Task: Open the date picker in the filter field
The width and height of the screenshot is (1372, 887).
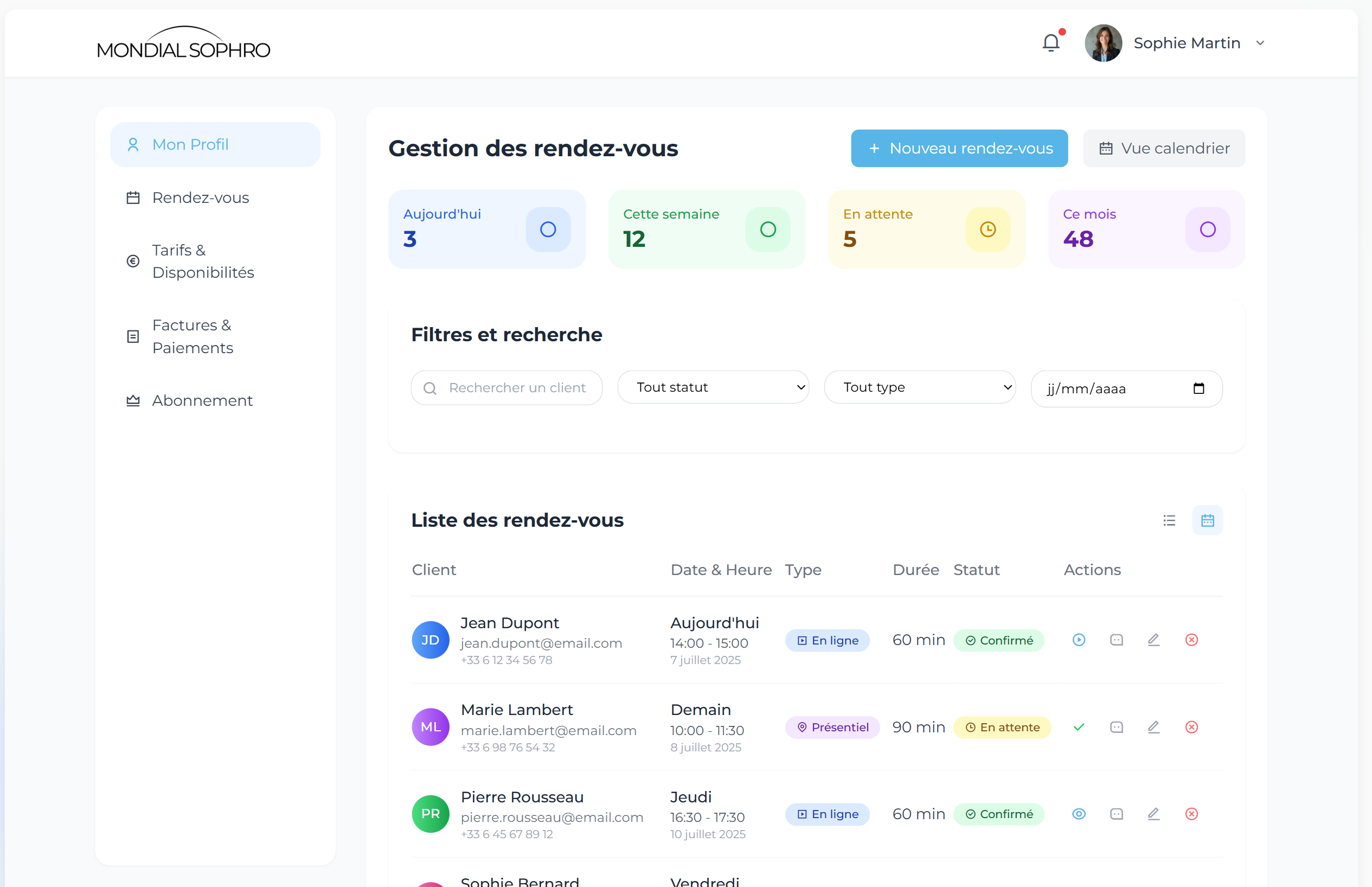Action: [x=1200, y=389]
